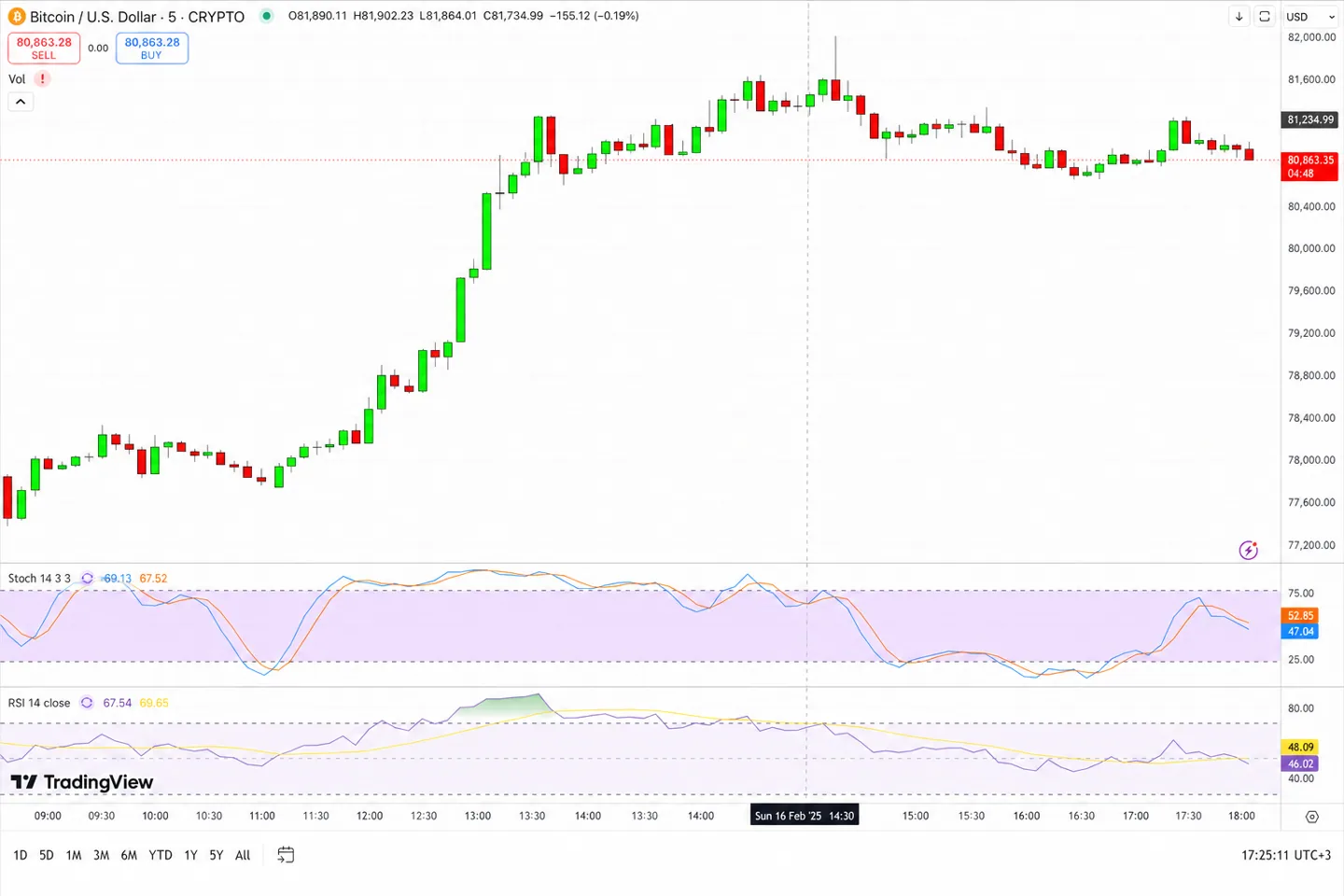
Task: Select the 1M time range
Action: click(x=74, y=855)
